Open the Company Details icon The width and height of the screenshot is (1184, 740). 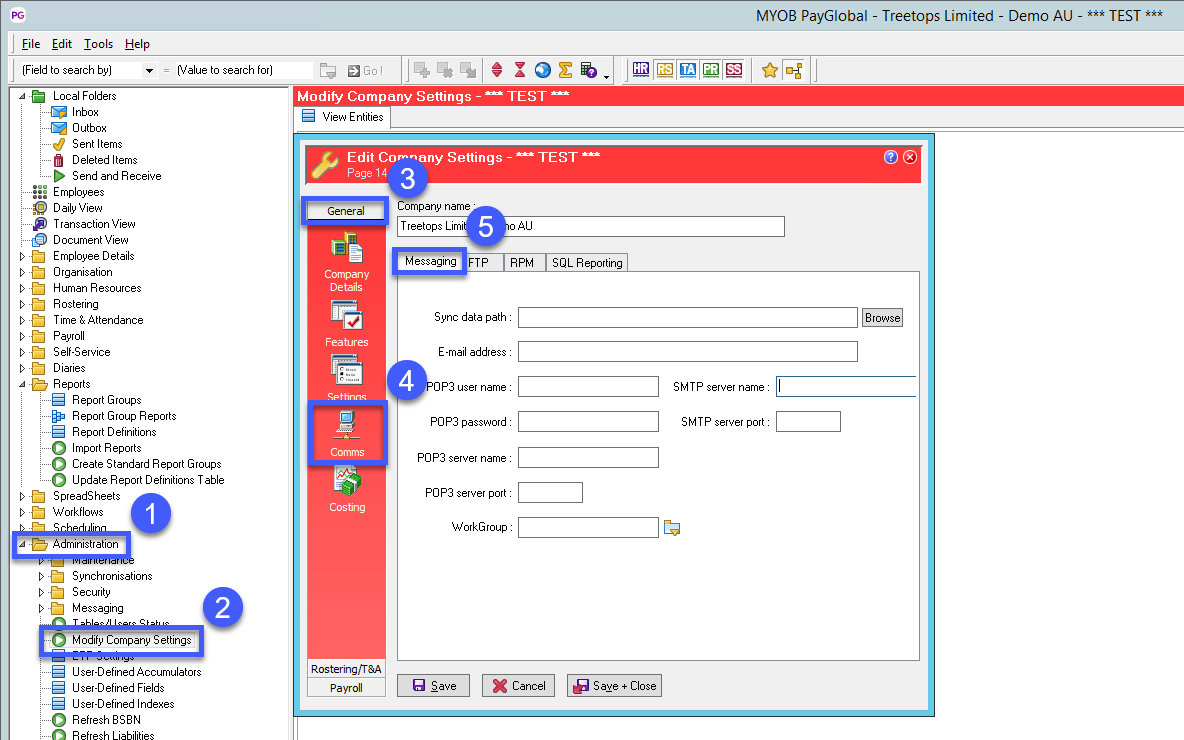347,258
